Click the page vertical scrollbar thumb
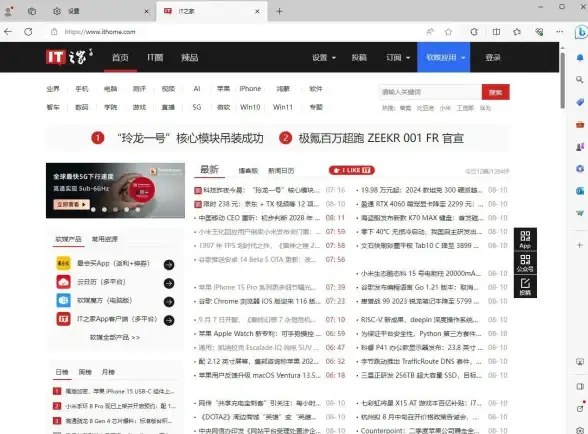This screenshot has height=434, width=588. (562, 80)
